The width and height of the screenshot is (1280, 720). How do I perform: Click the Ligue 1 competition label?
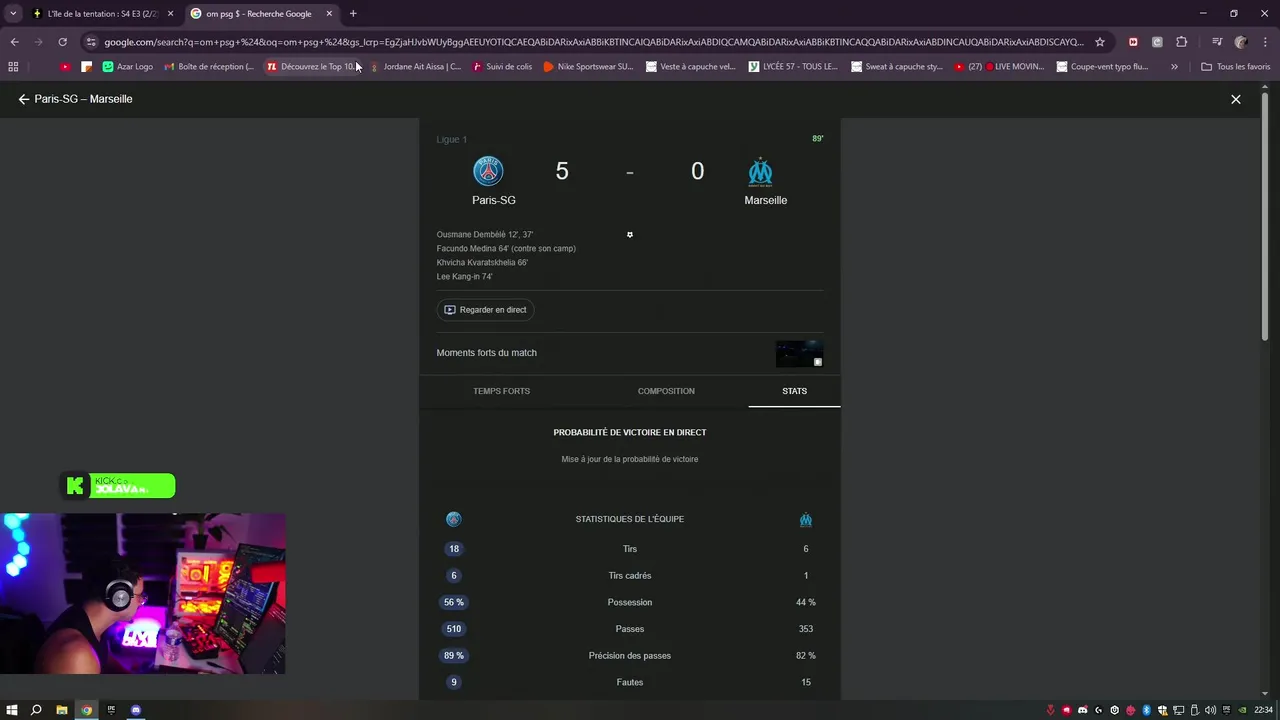(x=451, y=139)
